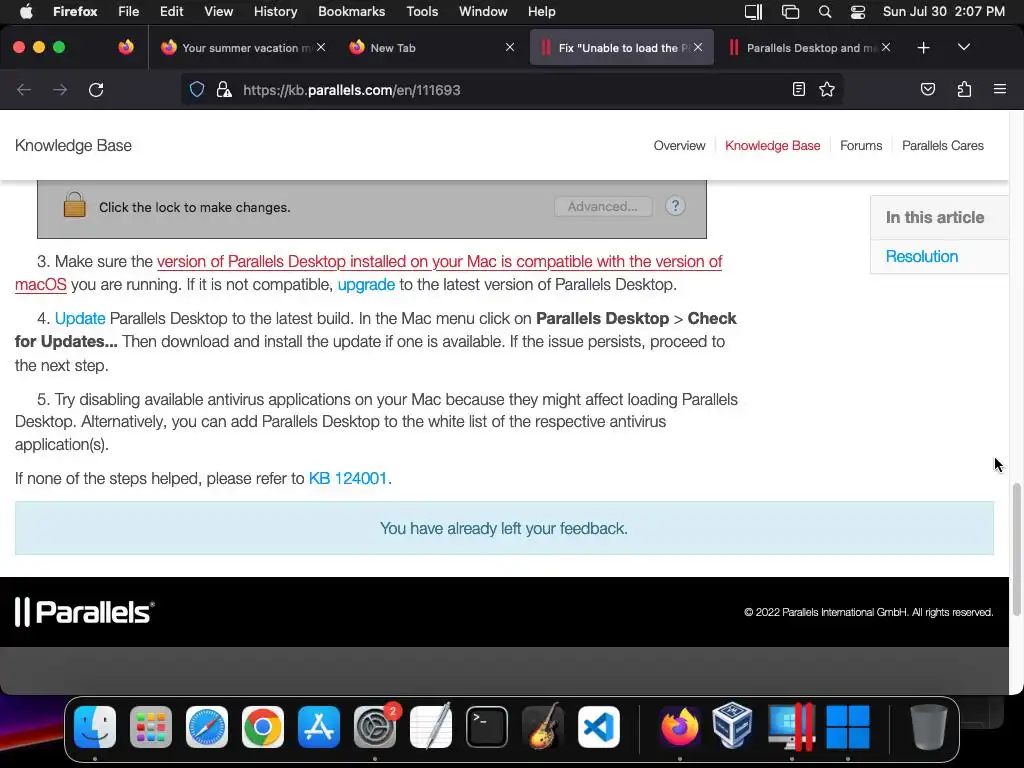Open the Overview navigation link

coord(679,146)
